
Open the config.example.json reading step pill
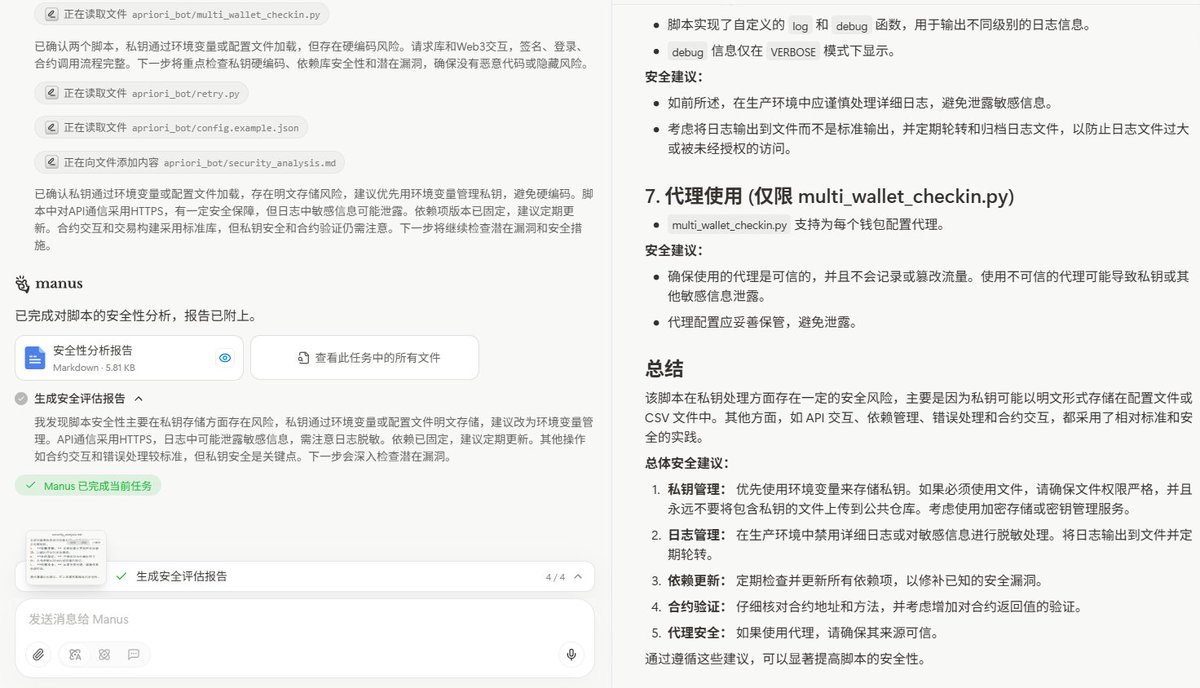(171, 127)
